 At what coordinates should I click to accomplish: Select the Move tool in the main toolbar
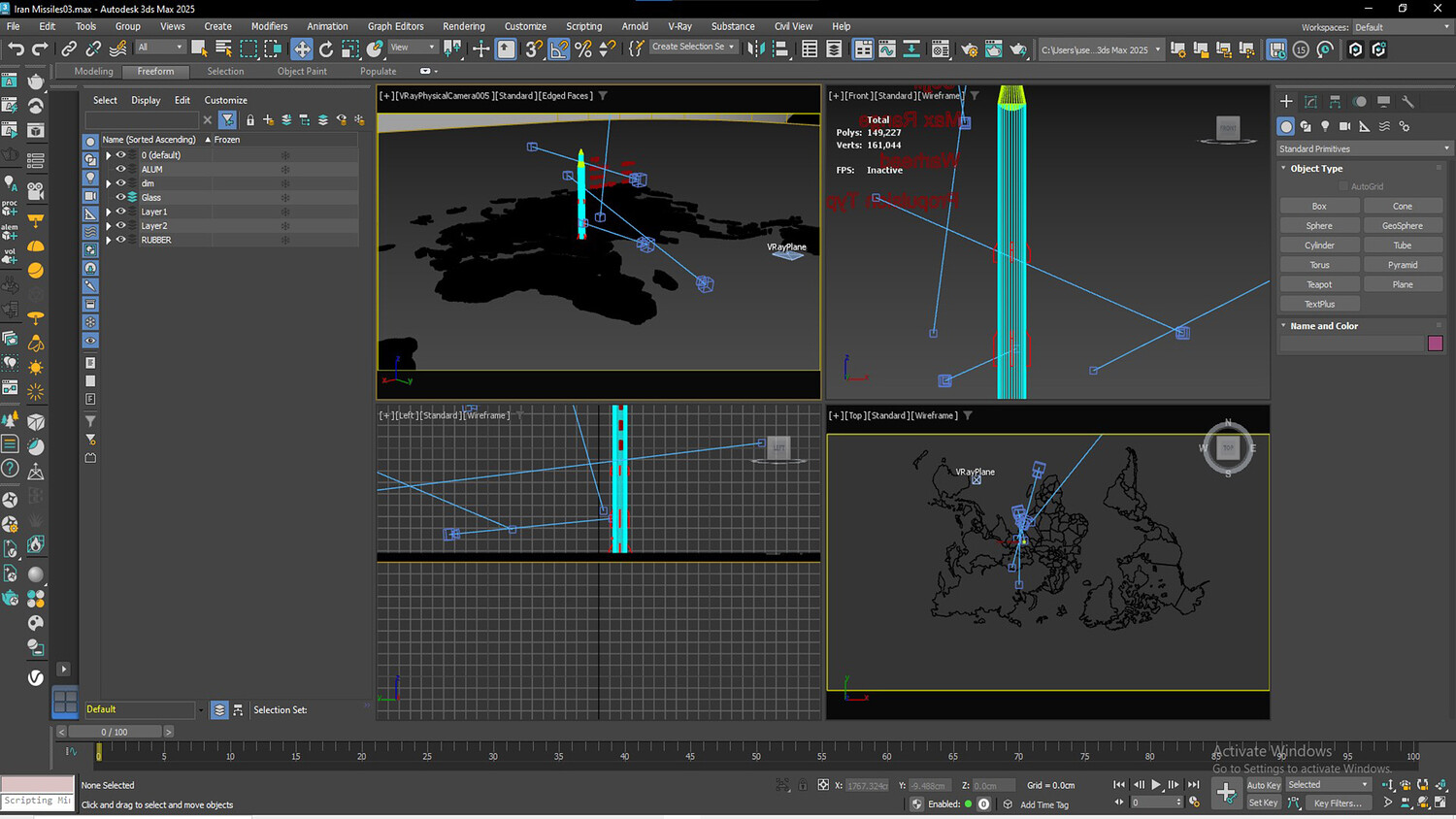(x=302, y=49)
